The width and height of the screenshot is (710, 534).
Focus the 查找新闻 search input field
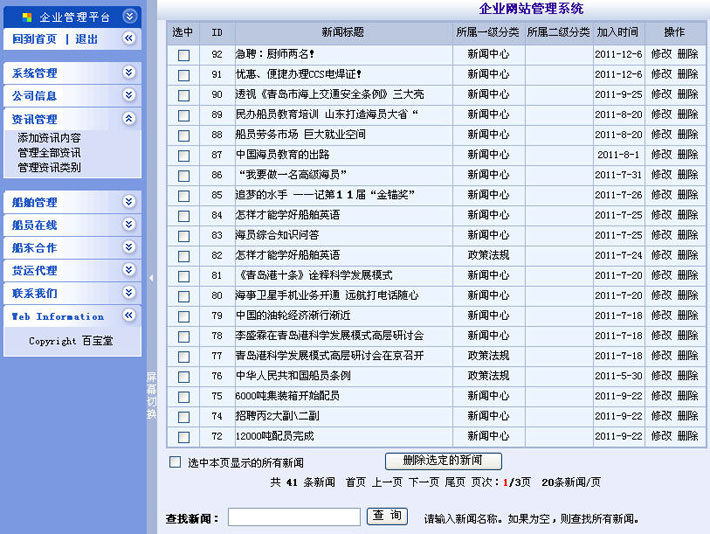click(x=294, y=517)
